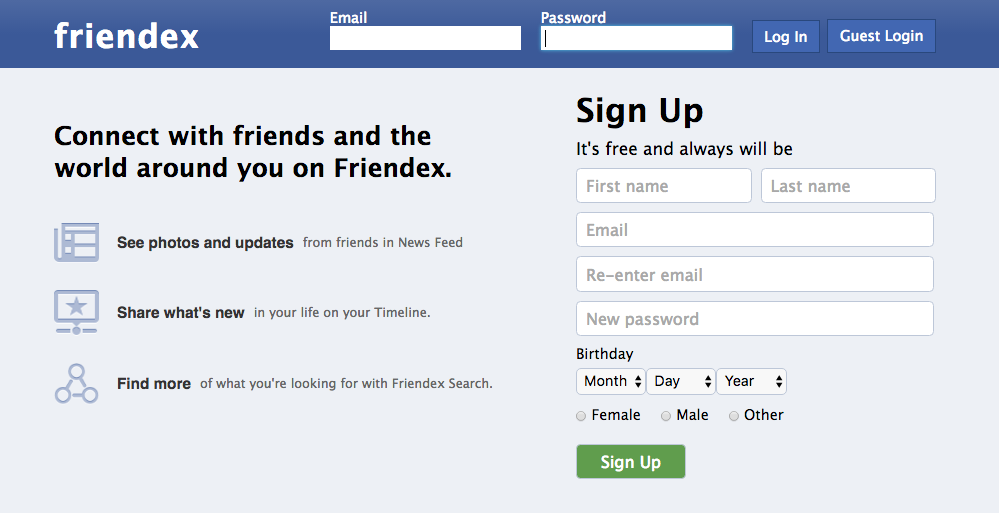Viewport: 999px width, 513px height.
Task: Select the Male radio button
Action: [666, 416]
